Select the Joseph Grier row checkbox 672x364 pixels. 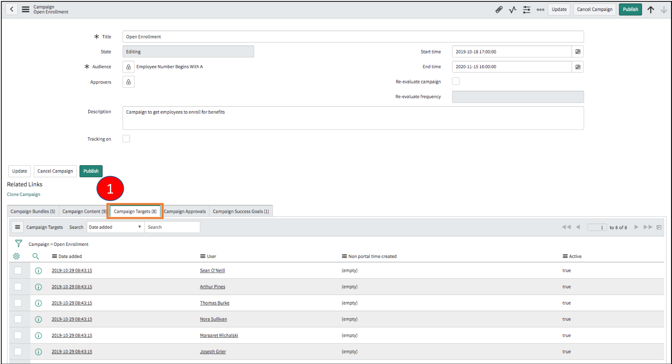[x=18, y=352]
